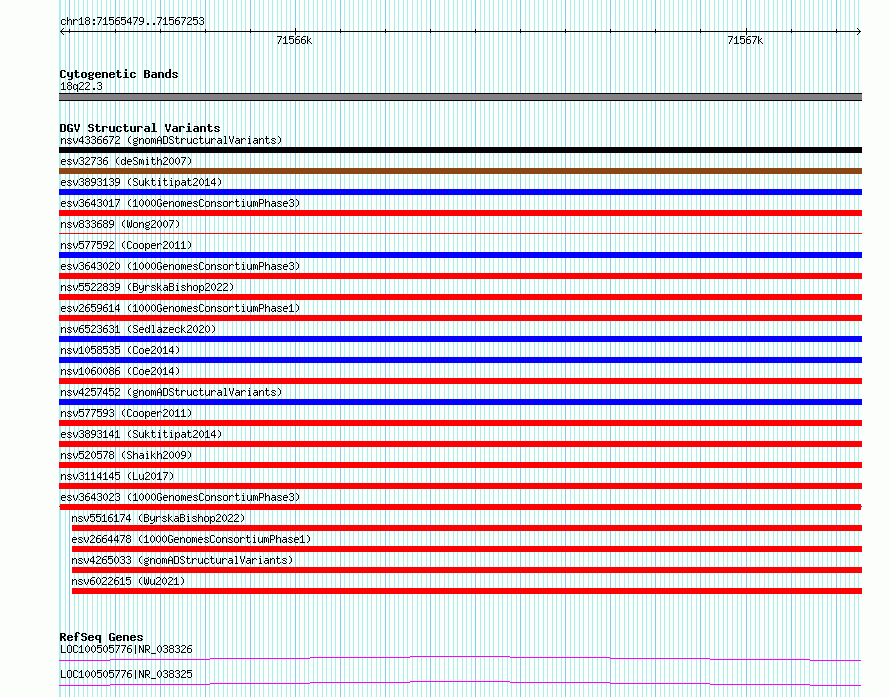The height and width of the screenshot is (697, 890).
Task: Select nsv833689 Wong2007 variant label
Action: pos(120,224)
